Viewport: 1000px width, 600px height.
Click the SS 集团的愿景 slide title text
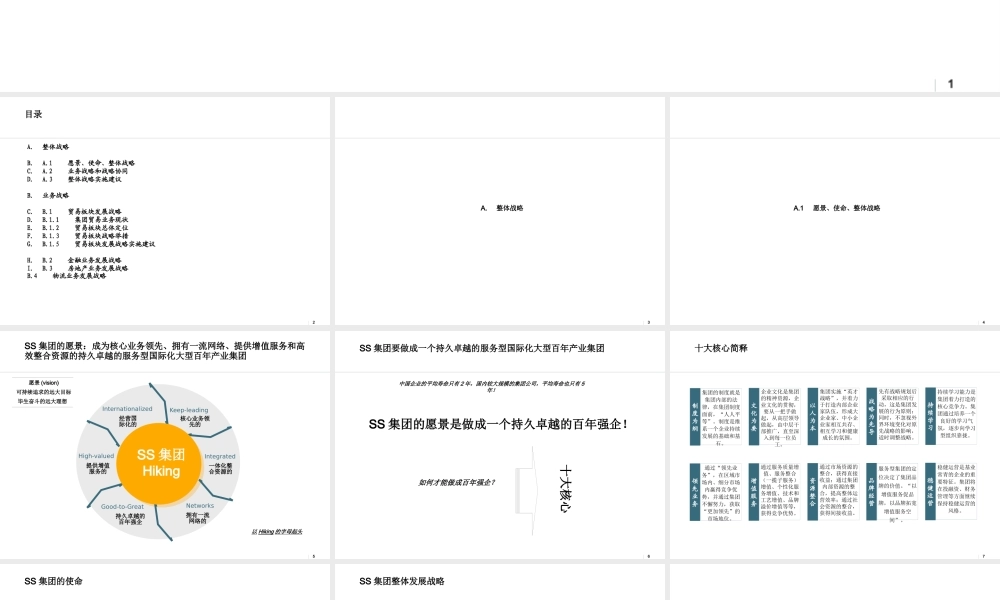click(x=165, y=351)
